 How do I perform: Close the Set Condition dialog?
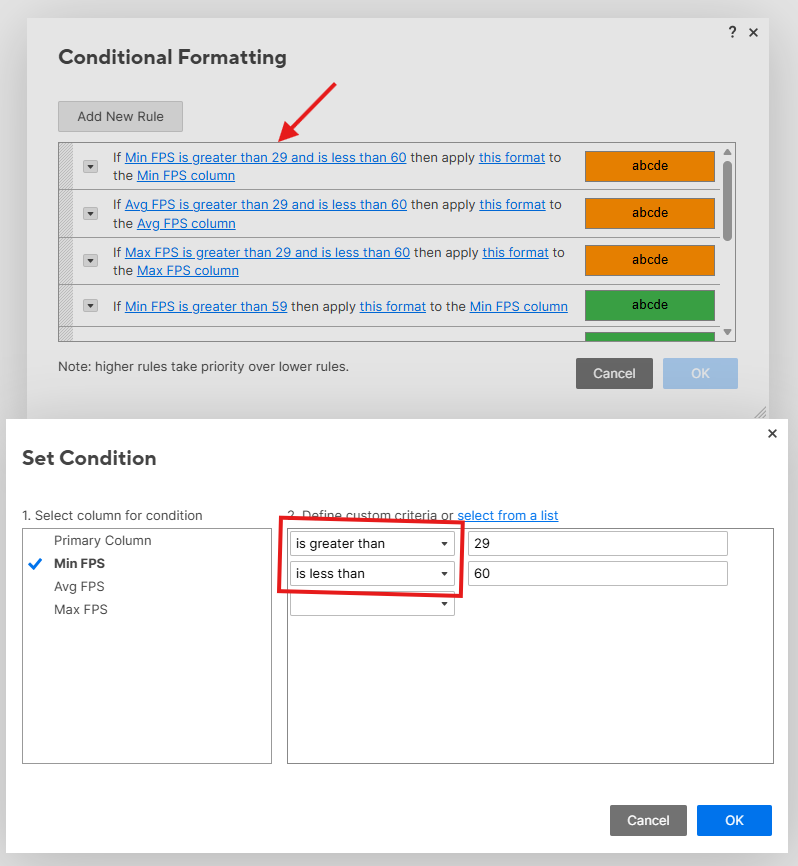point(772,434)
